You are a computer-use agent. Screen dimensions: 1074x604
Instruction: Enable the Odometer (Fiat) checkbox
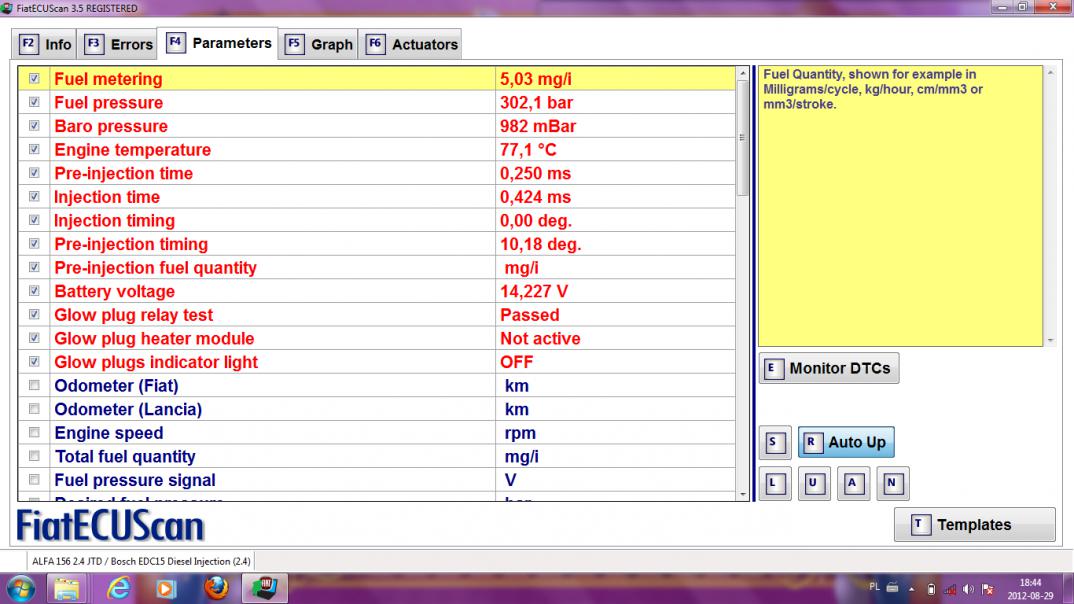tap(34, 386)
